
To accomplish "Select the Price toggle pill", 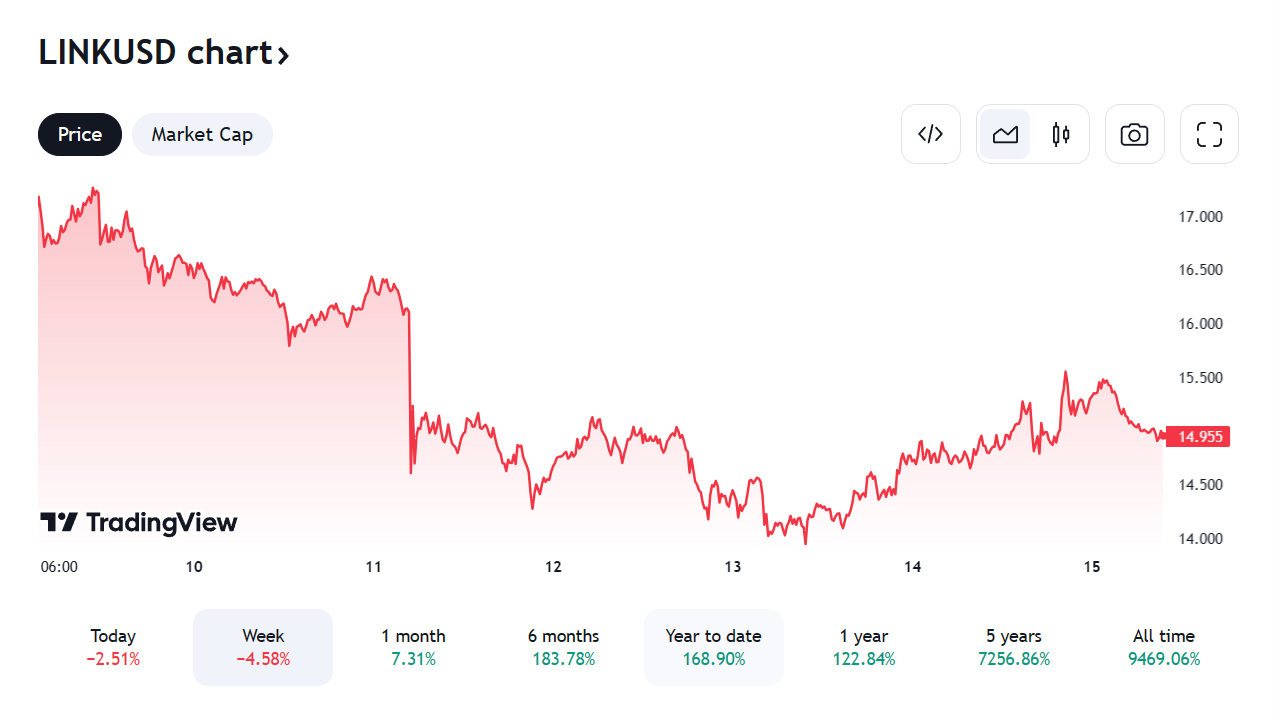I will pyautogui.click(x=80, y=134).
